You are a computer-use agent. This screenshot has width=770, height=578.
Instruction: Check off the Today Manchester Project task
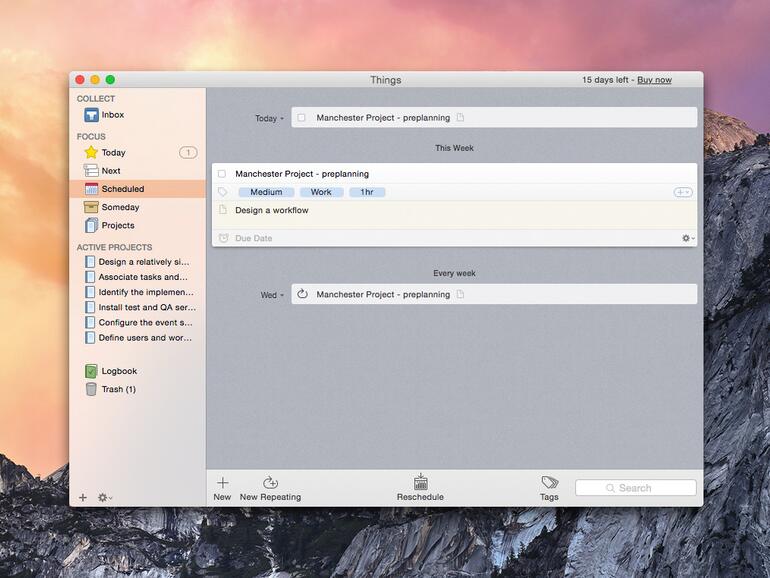(x=301, y=118)
